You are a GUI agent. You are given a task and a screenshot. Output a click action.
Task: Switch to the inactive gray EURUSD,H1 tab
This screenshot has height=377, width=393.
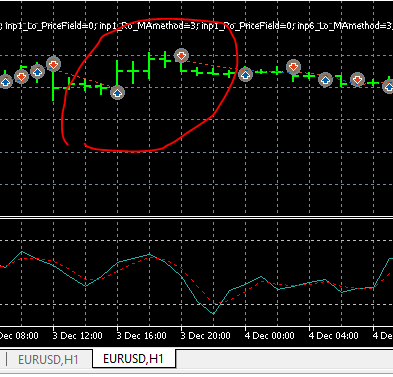point(48,360)
